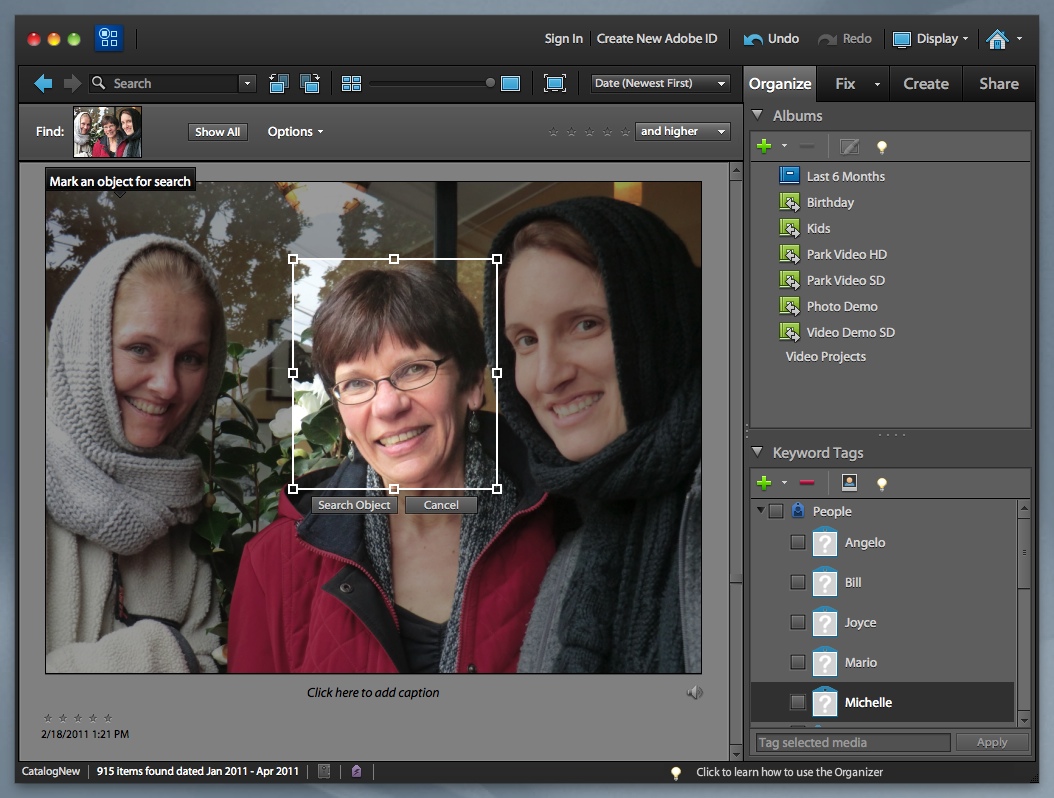
Task: Click the blue back arrow icon
Action: click(x=43, y=84)
